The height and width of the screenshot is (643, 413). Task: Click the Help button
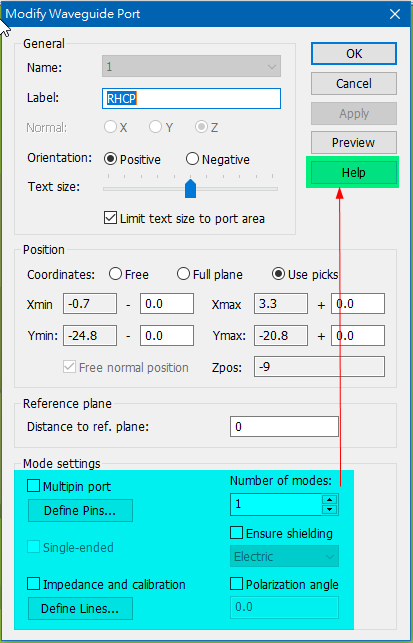click(354, 172)
